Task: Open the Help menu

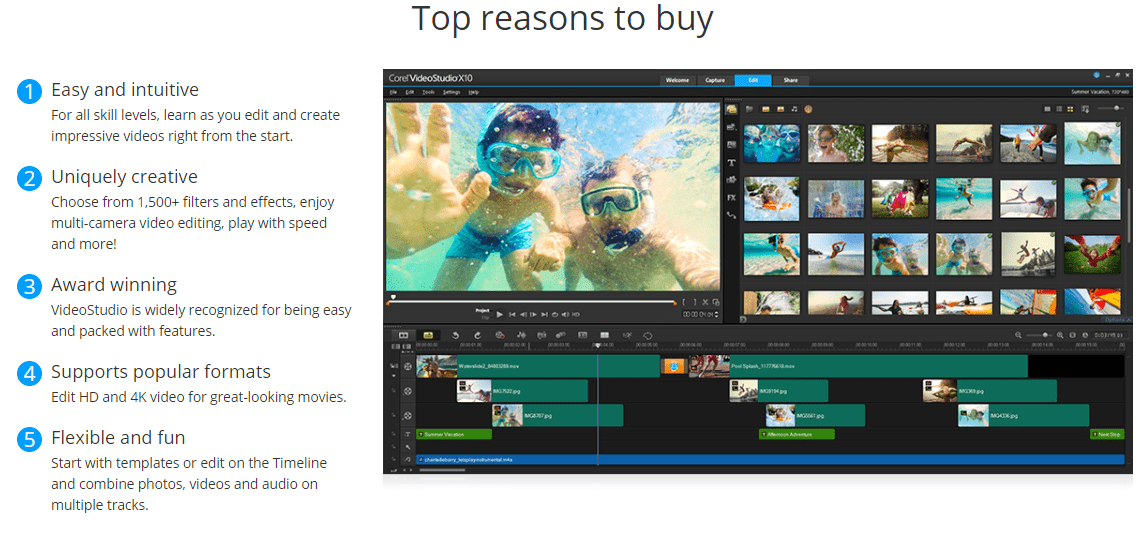Action: click(473, 92)
